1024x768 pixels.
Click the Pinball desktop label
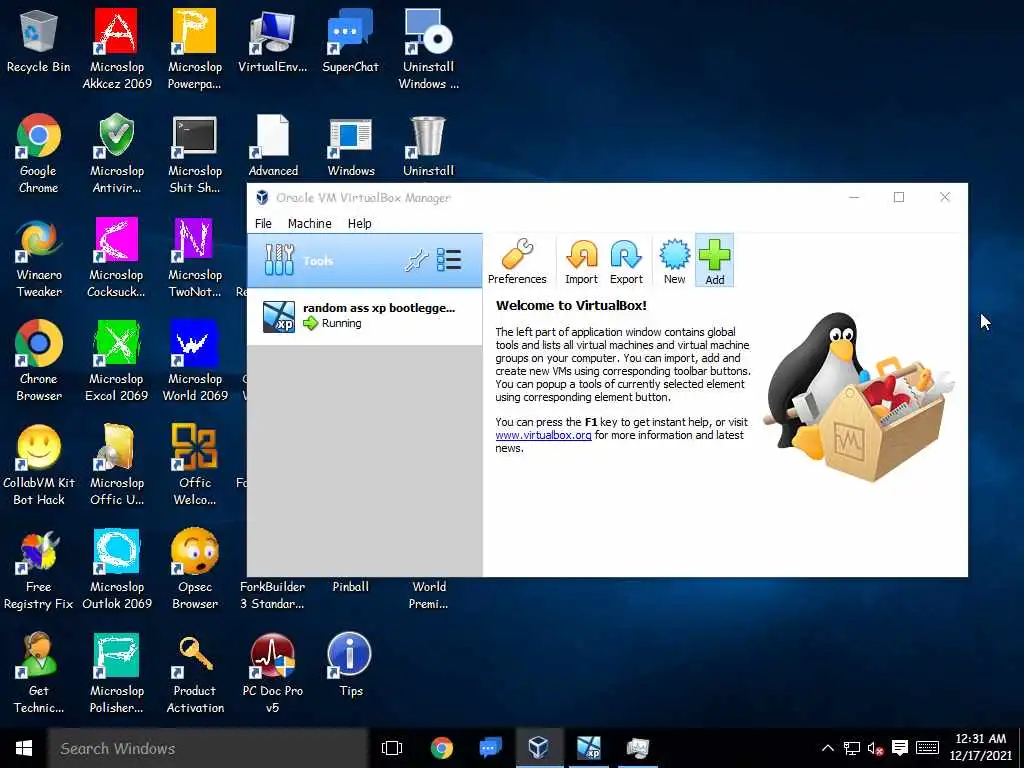point(351,586)
